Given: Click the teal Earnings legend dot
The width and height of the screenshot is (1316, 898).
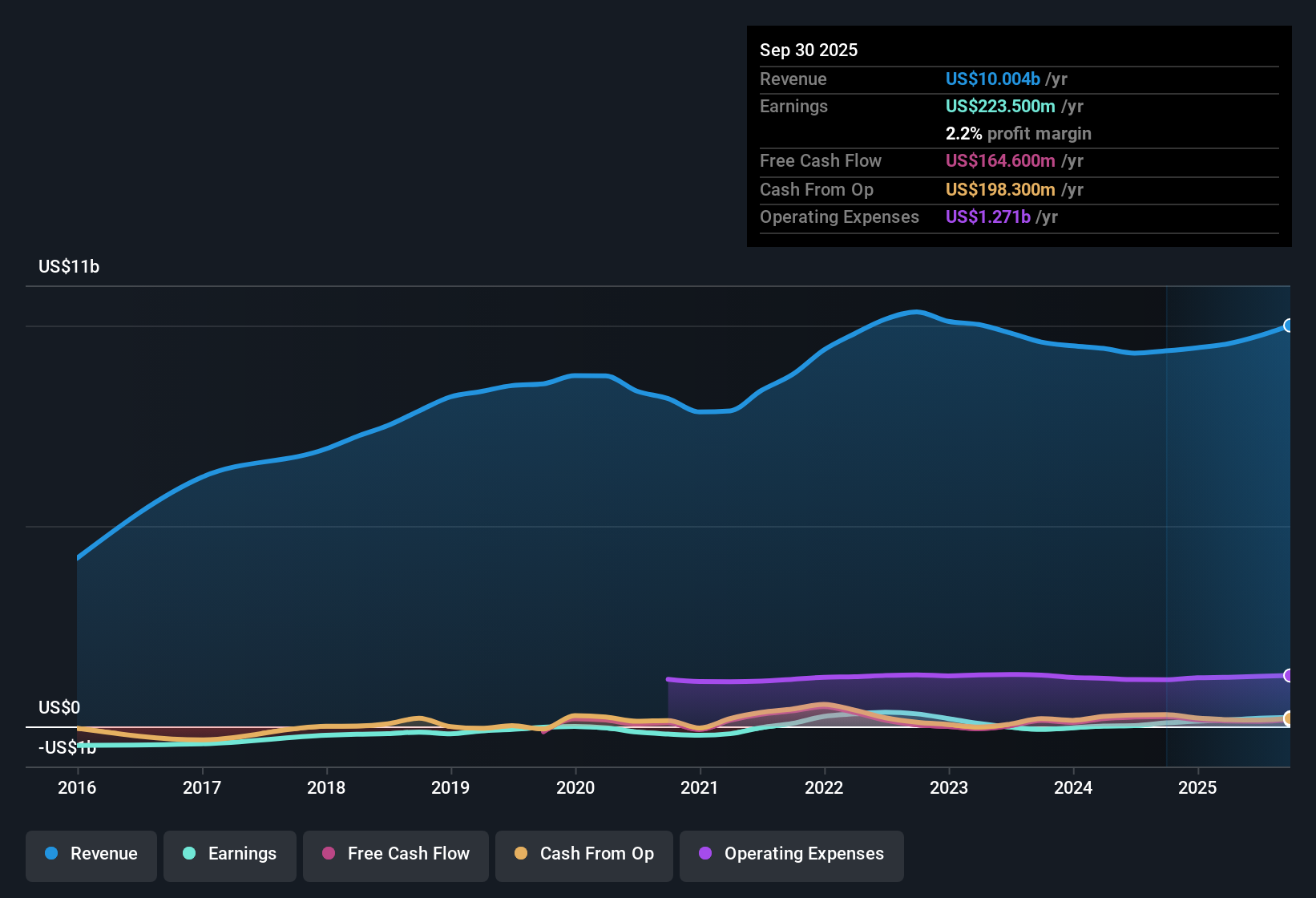Looking at the screenshot, I should click(188, 854).
